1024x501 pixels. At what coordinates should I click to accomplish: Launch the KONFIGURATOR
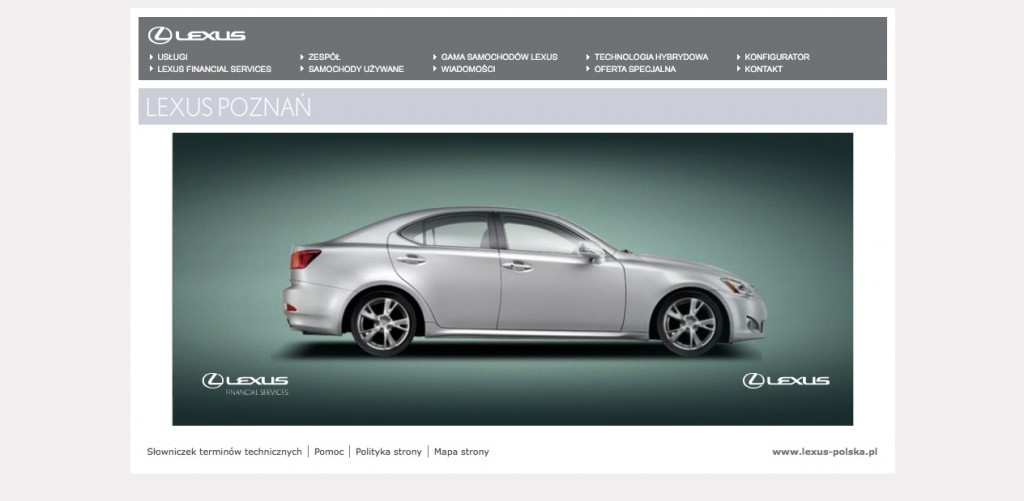point(777,57)
